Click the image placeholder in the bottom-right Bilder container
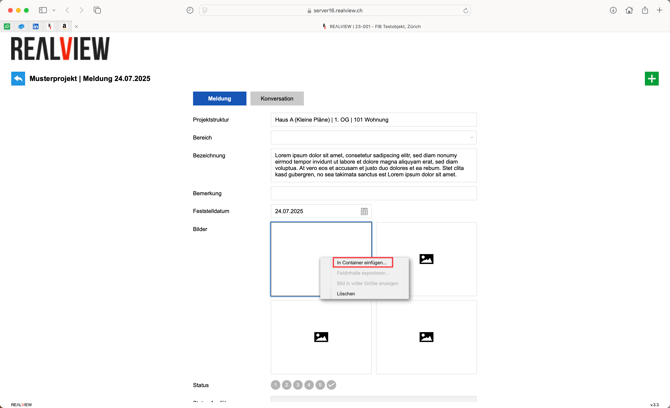 (426, 337)
